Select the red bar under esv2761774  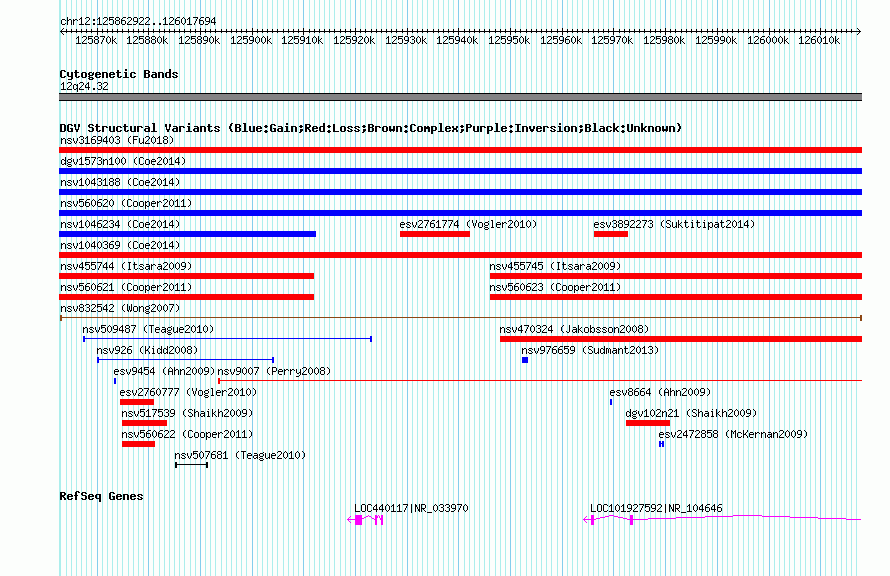(x=435, y=234)
